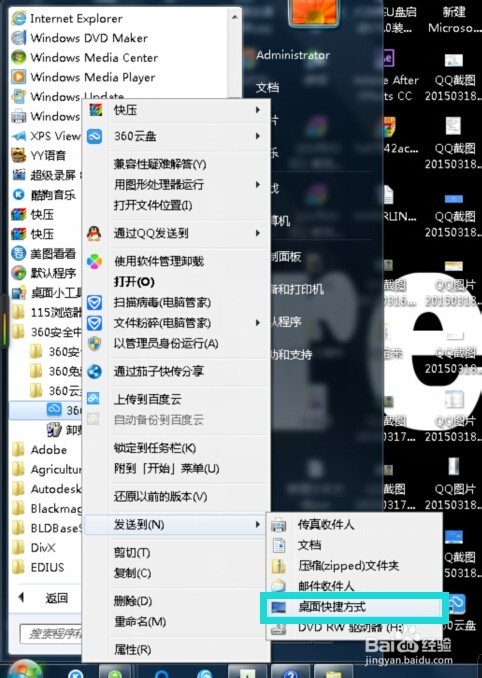482x678 pixels.
Task: Click the 360云盘 cloud icon in context menu
Action: tap(95, 136)
